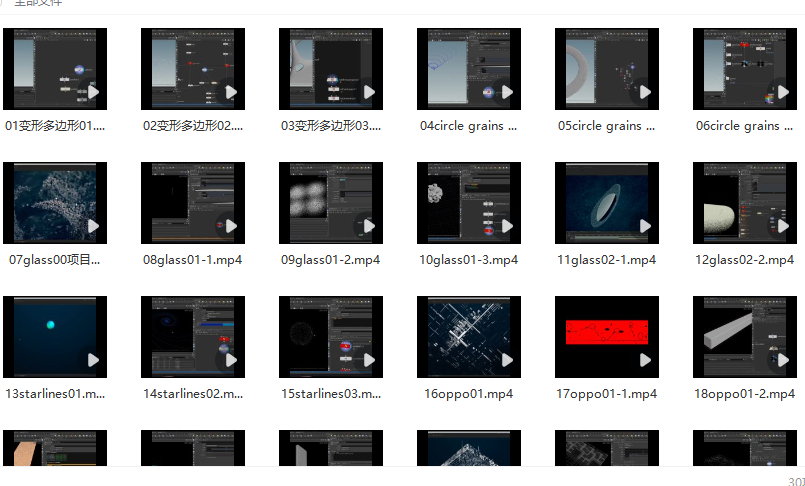Click play icon on 06circle grains video
Viewport: 805px width, 486px height.
click(783, 92)
